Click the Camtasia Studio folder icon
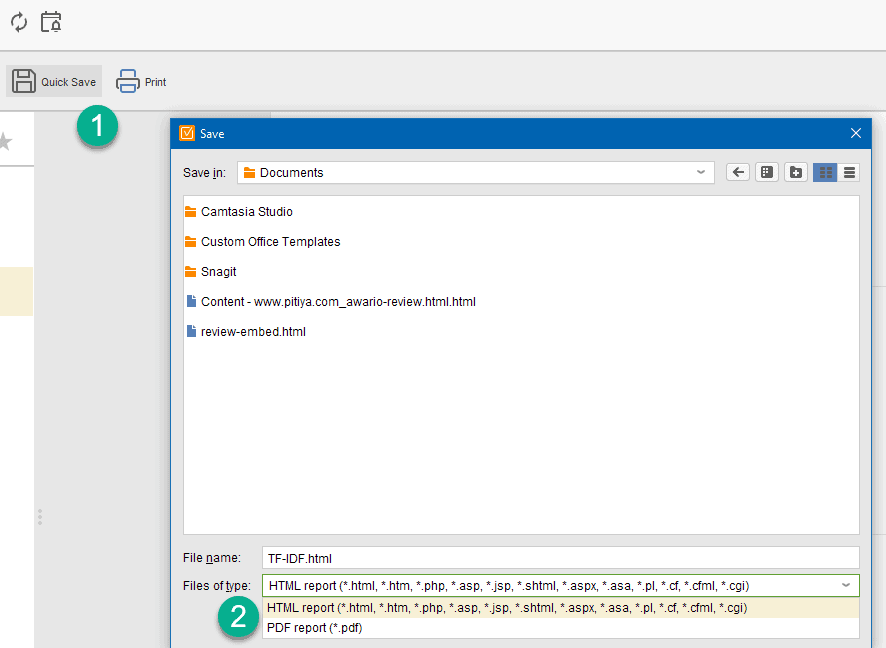 click(190, 212)
